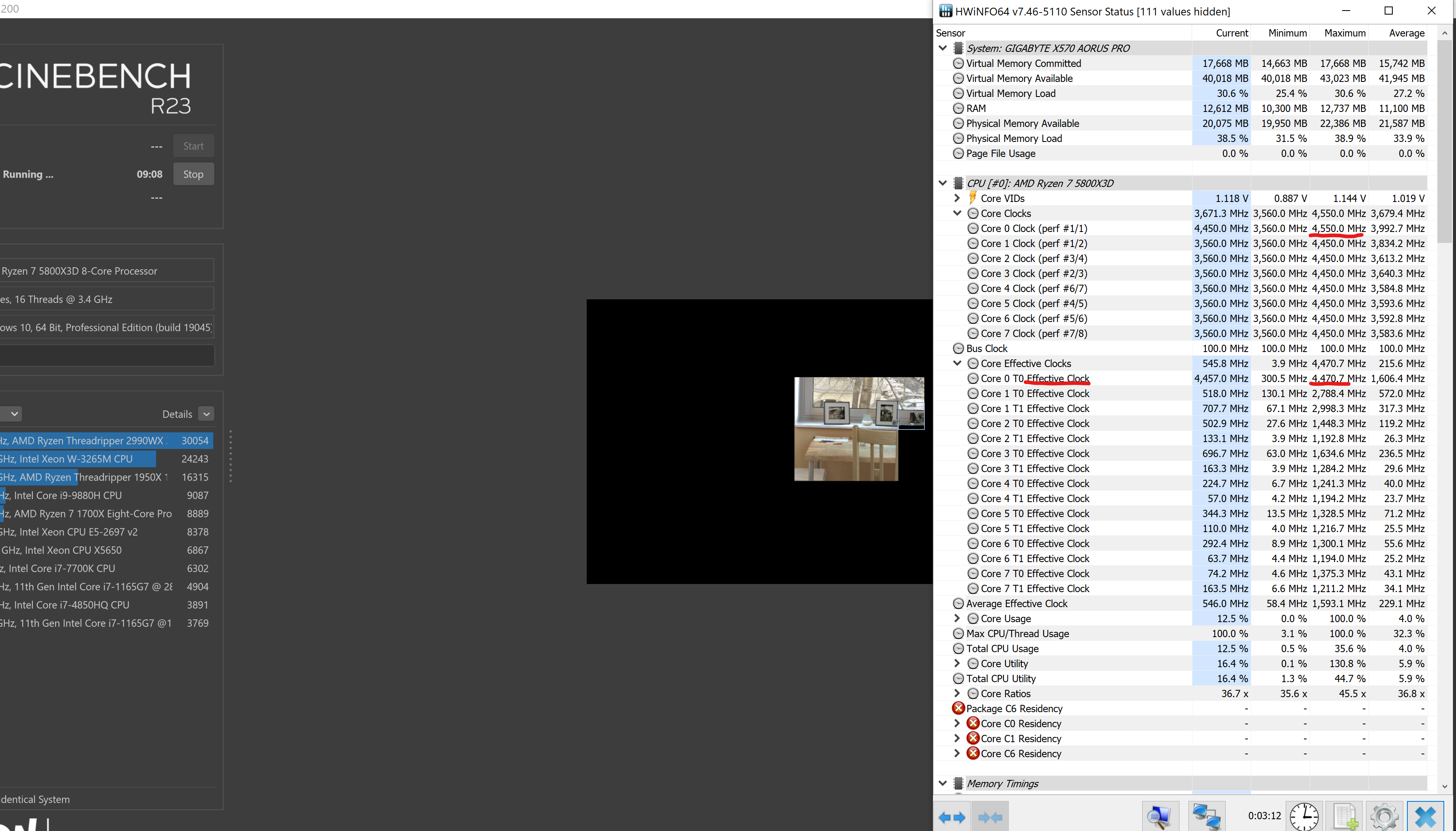Reset values using the clock icon

point(1304,817)
